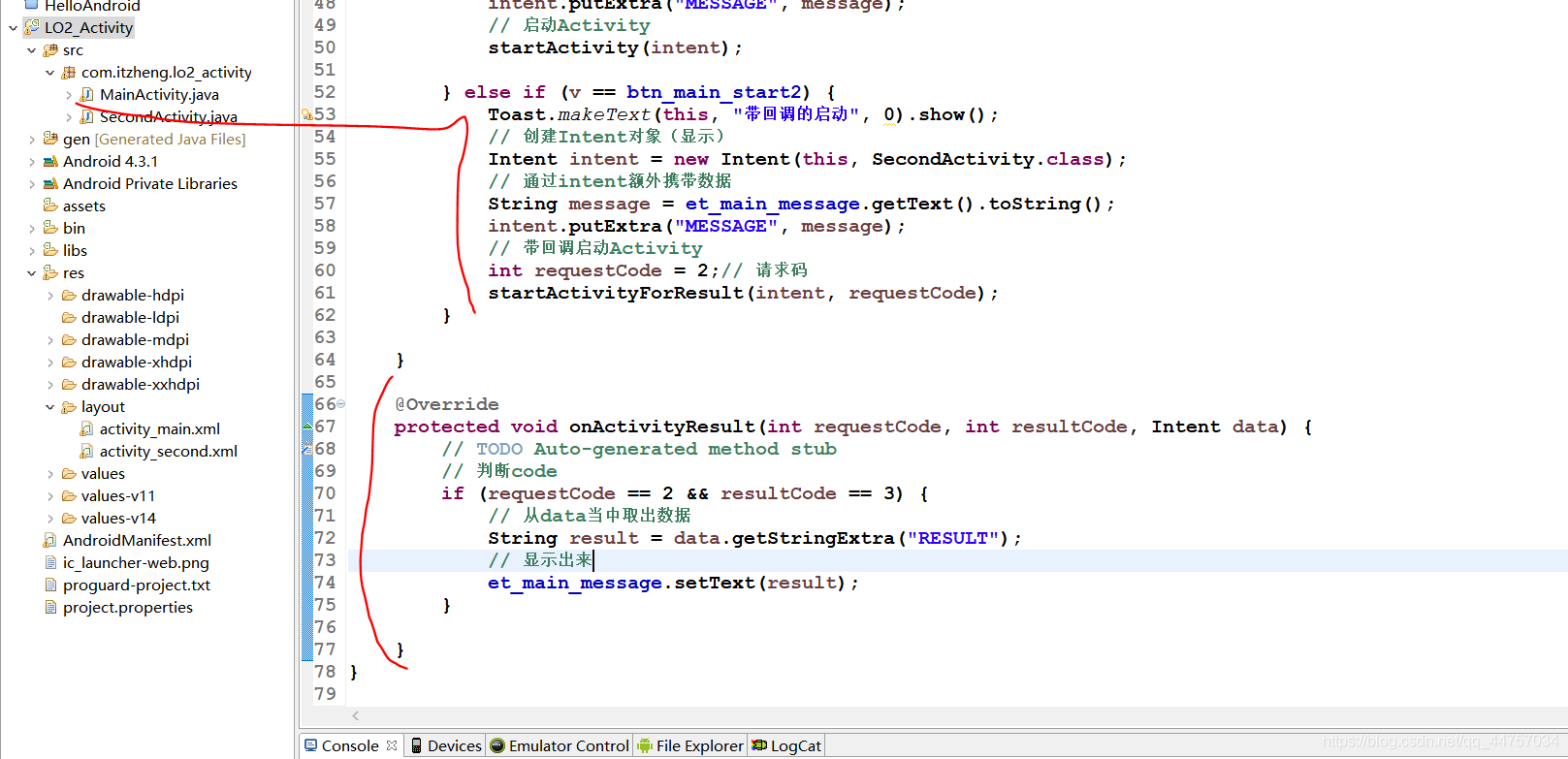
Task: Click the Devices tab icon
Action: click(x=417, y=745)
